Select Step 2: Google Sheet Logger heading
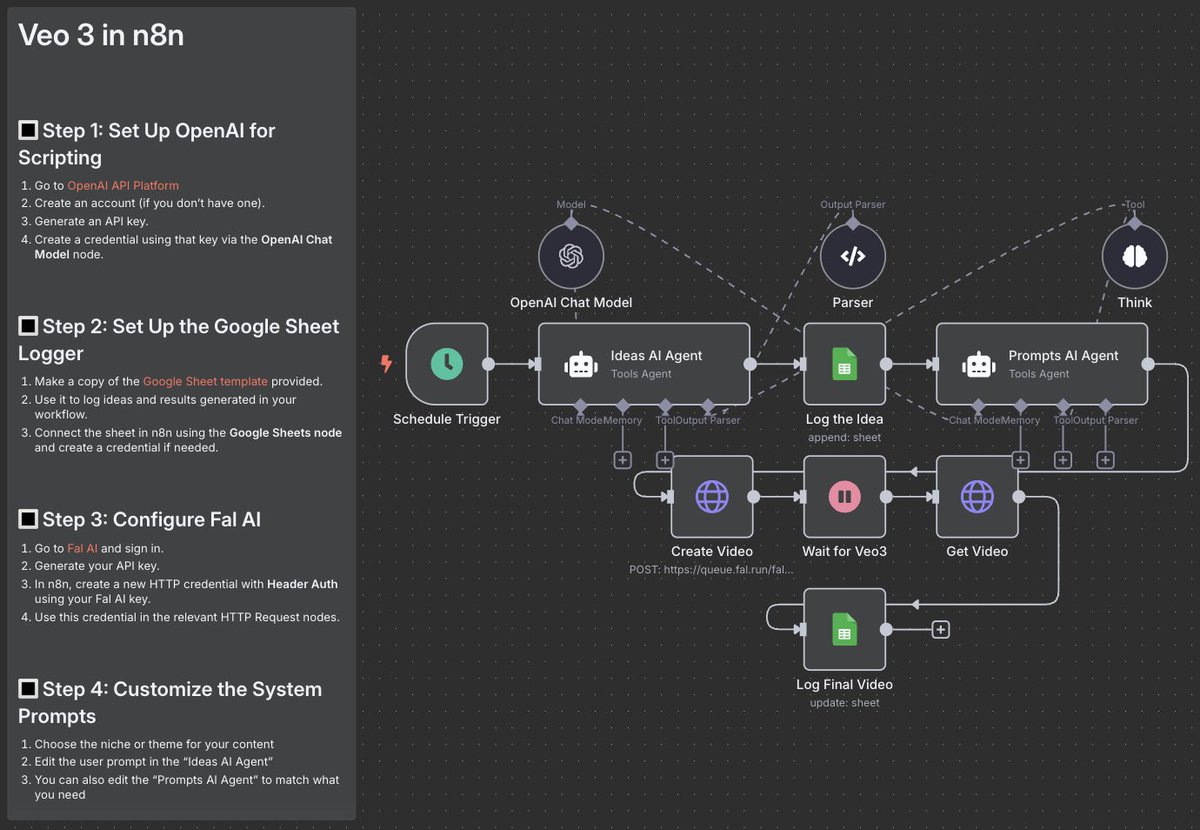The image size is (1200, 830). tap(179, 340)
